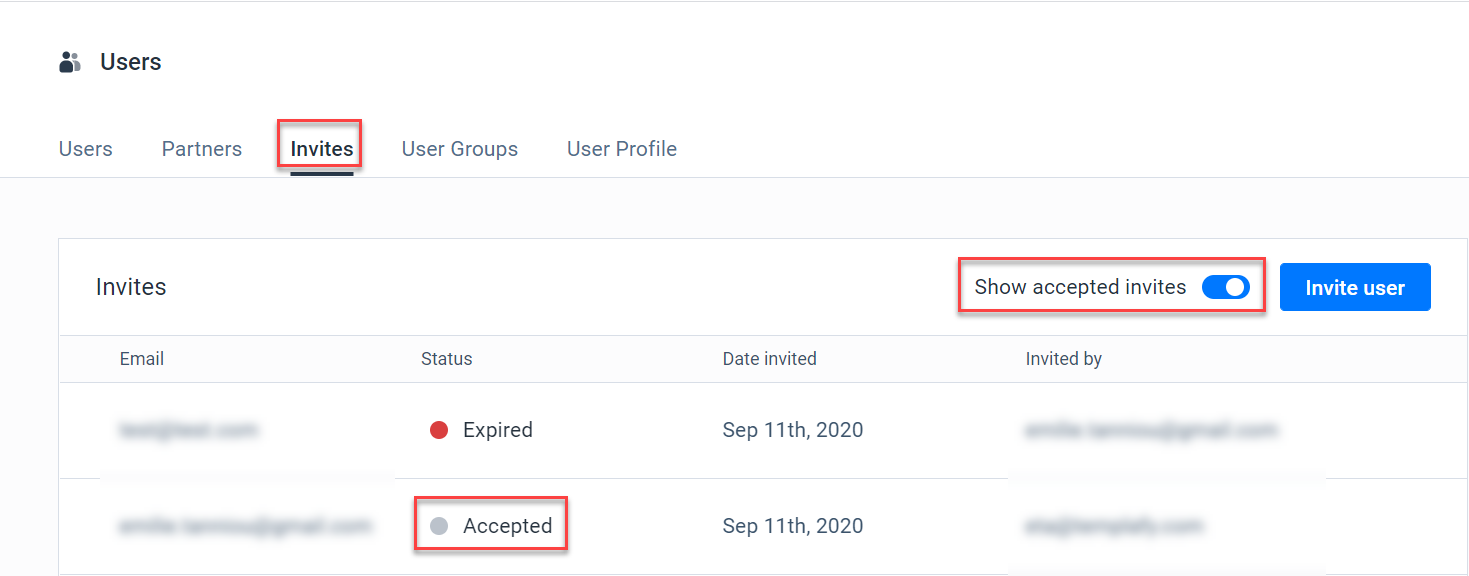
Task: Click the Users people icon in the header
Action: pos(69,61)
